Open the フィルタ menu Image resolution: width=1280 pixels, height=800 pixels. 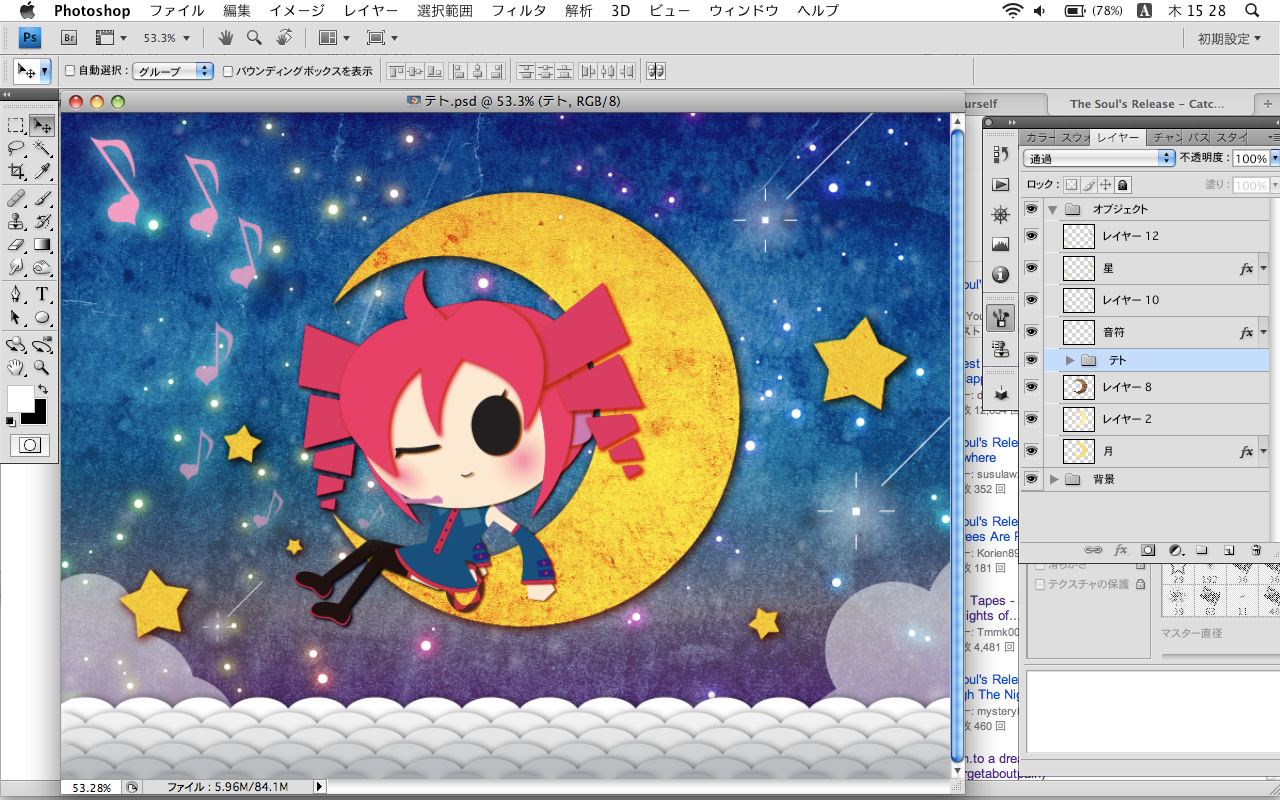[x=519, y=11]
